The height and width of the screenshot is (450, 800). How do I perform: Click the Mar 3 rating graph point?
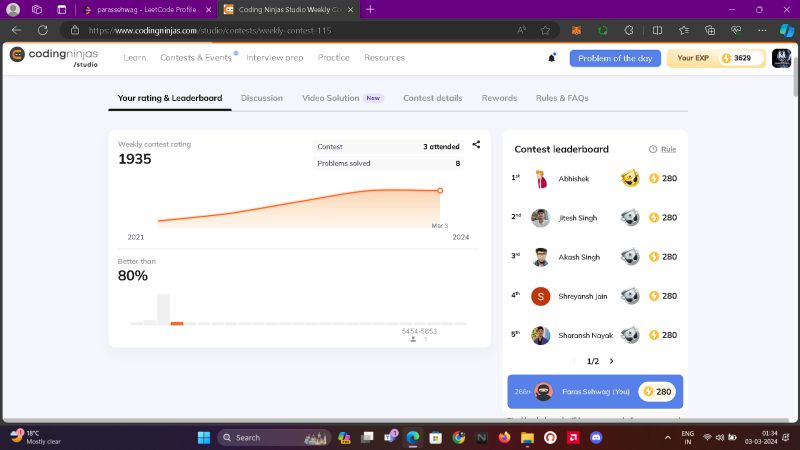(x=440, y=191)
